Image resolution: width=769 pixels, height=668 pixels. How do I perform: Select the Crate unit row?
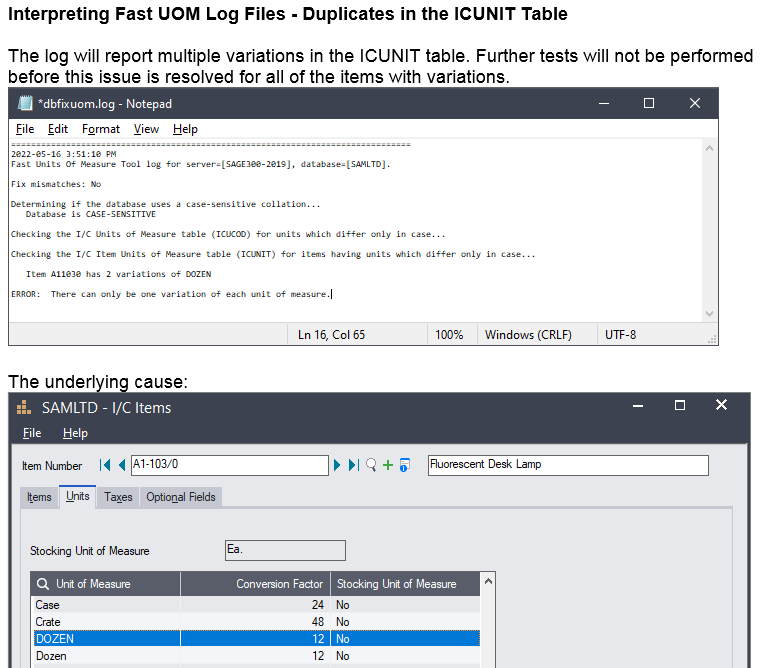point(255,621)
